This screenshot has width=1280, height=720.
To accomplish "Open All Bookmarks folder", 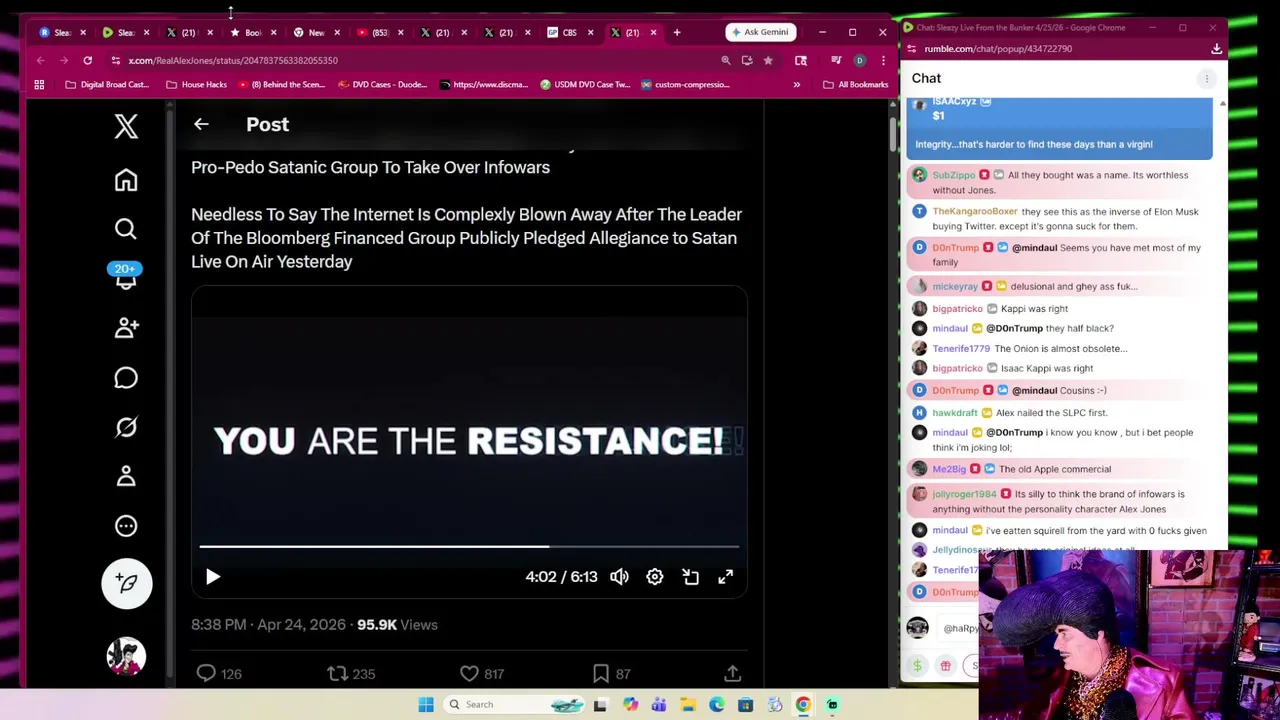I will [x=855, y=85].
